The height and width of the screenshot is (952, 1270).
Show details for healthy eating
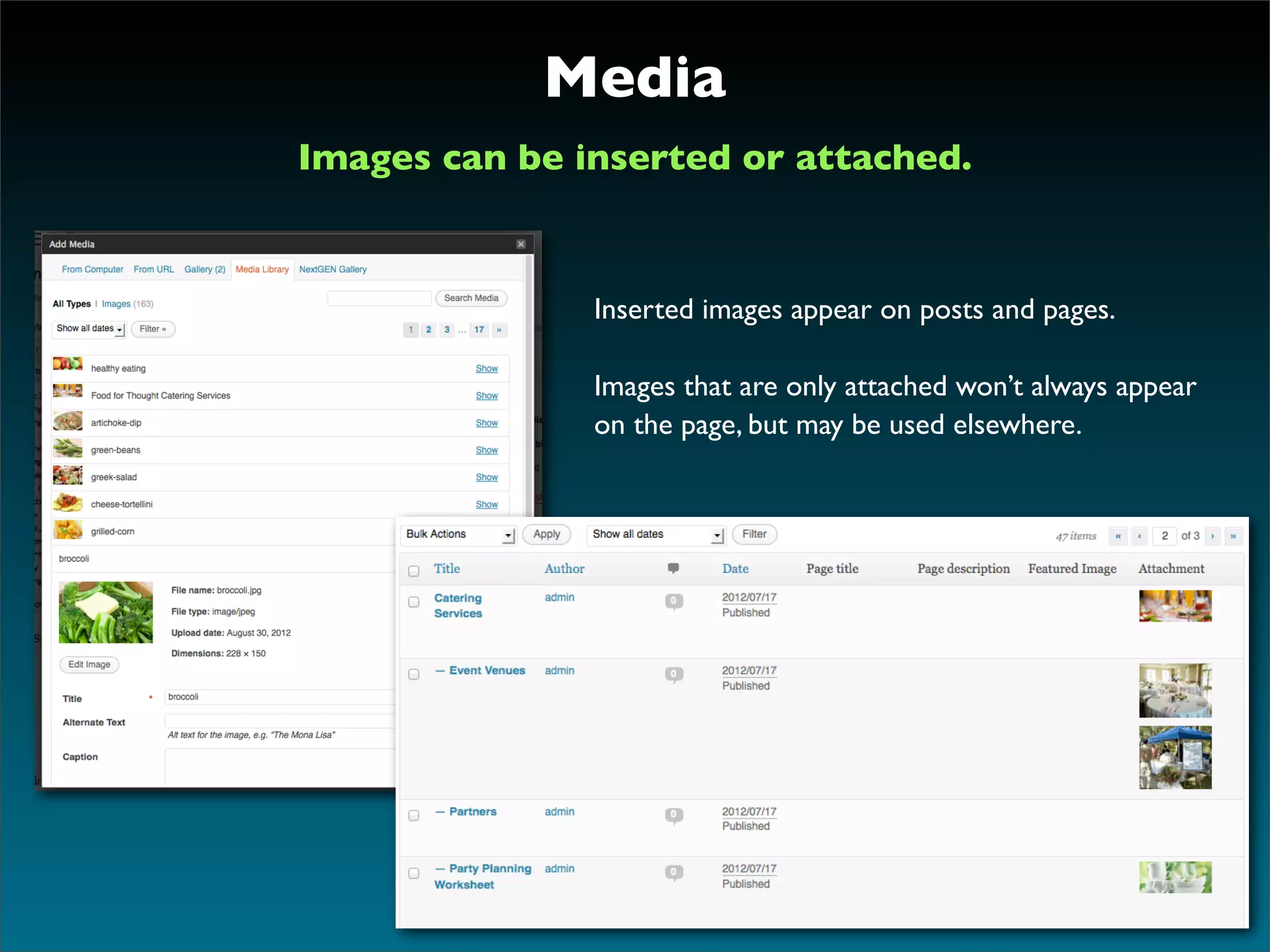click(x=487, y=369)
